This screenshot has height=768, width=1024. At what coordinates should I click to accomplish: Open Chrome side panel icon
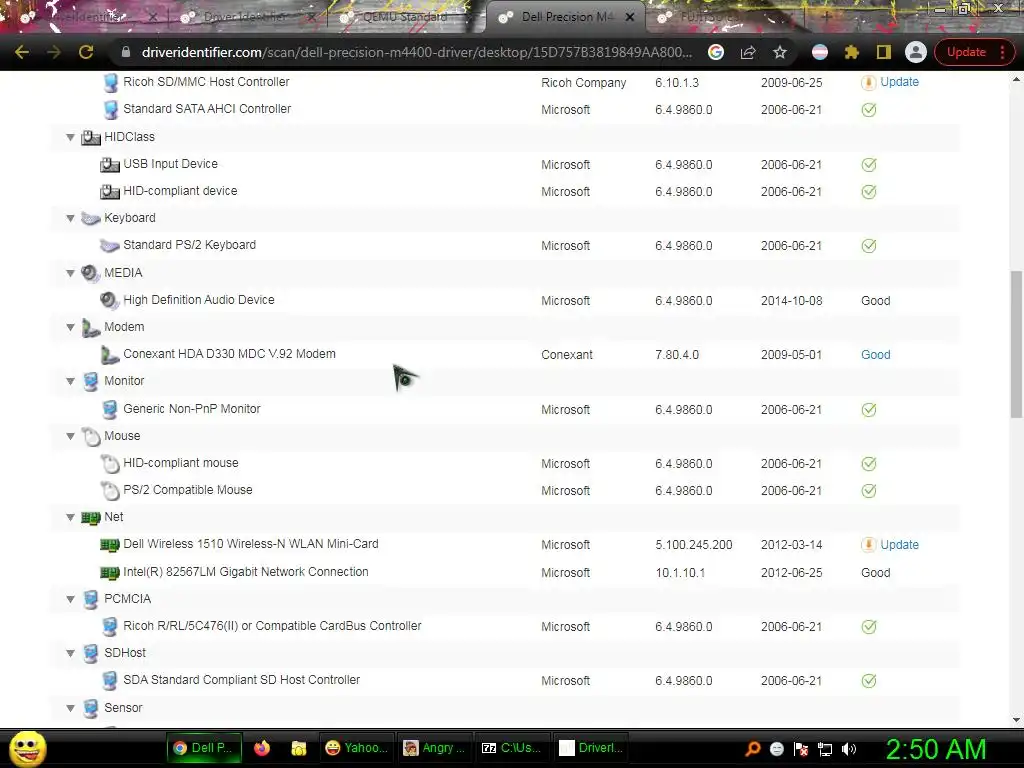point(884,52)
